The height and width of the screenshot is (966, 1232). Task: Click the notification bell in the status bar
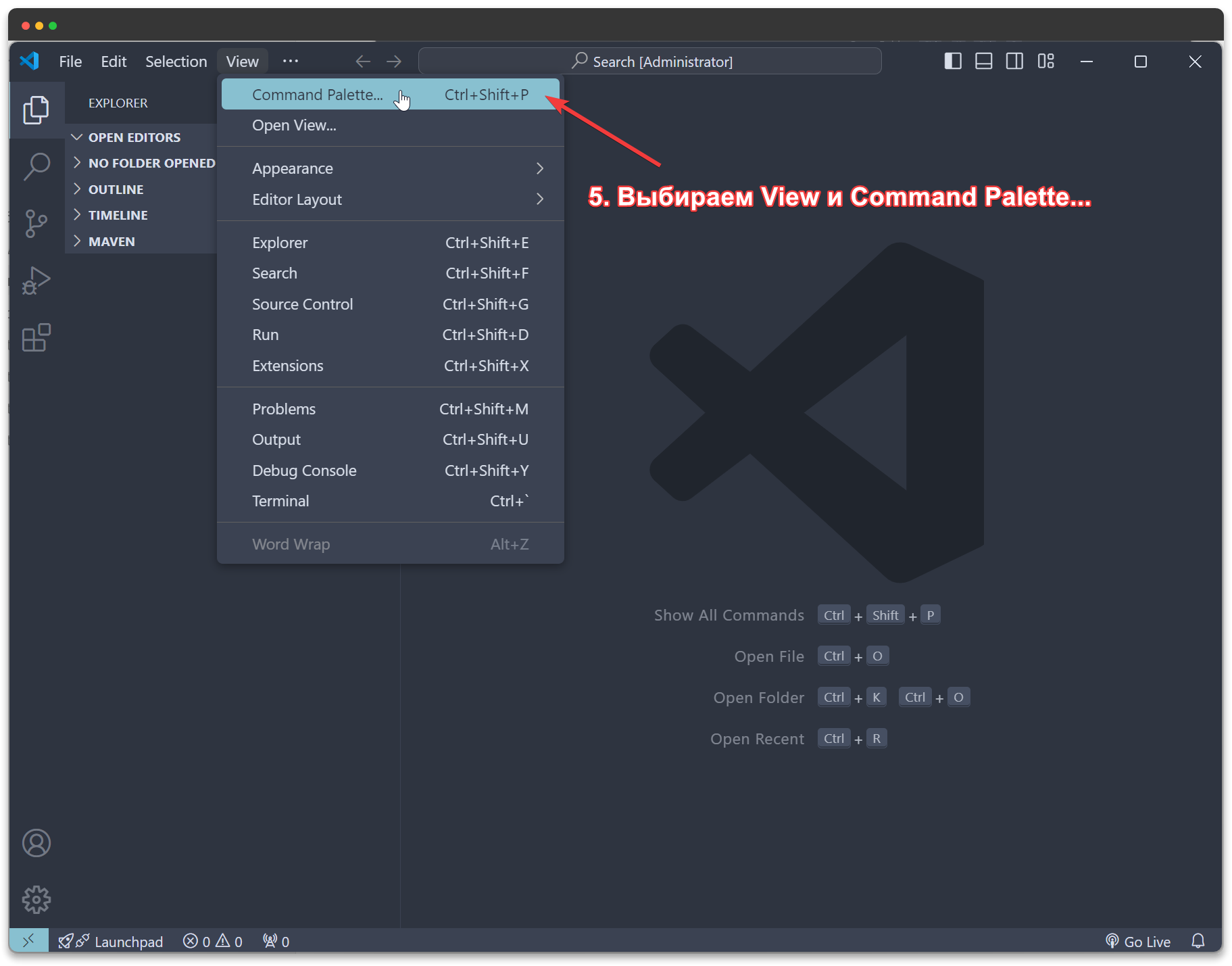(x=1198, y=941)
